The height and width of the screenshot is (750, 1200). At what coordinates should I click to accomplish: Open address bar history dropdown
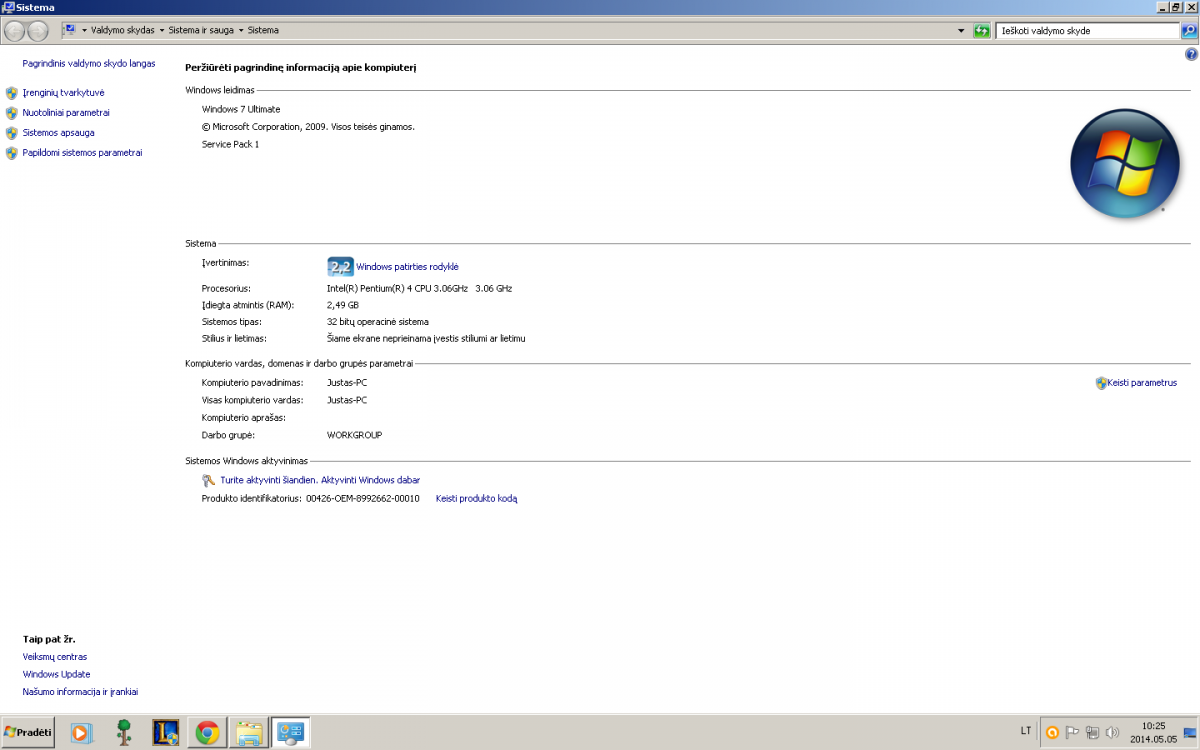click(961, 31)
